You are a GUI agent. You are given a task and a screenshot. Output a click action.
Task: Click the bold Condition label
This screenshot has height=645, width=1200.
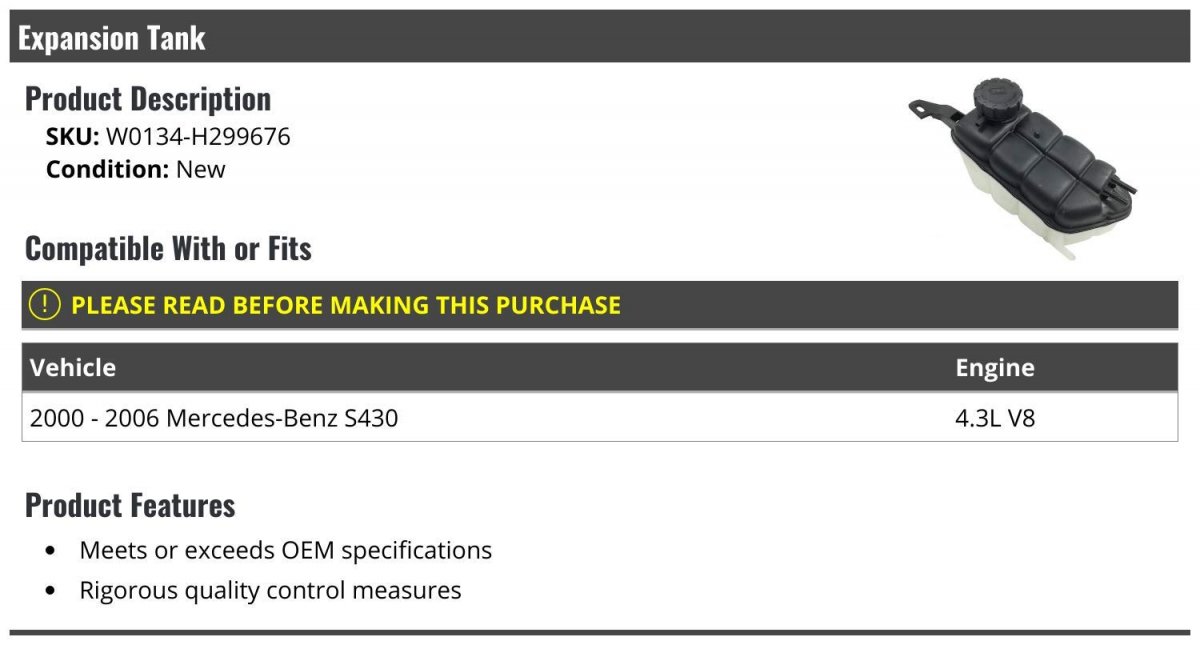(107, 169)
